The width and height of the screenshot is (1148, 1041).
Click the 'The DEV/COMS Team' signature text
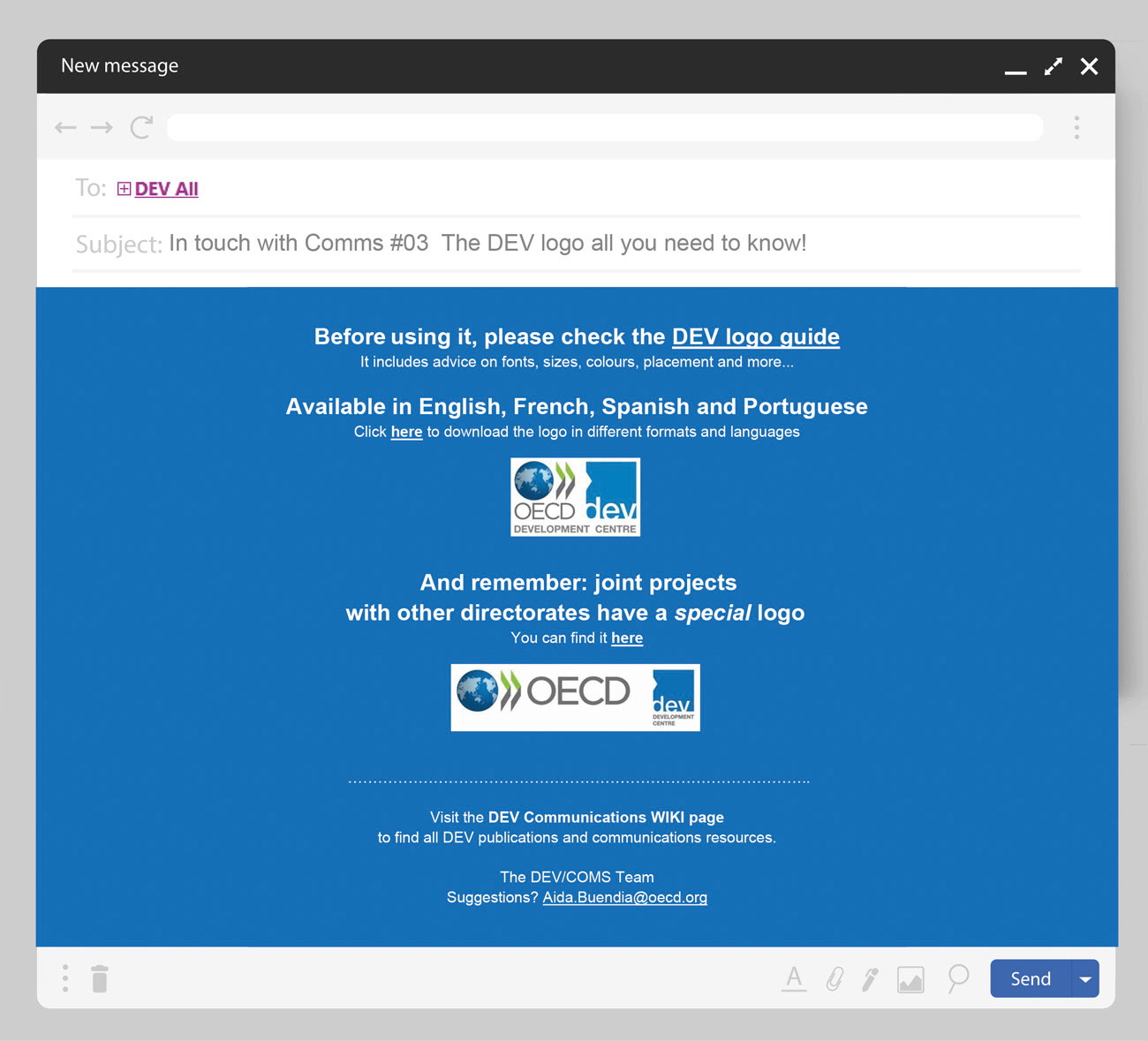click(577, 877)
